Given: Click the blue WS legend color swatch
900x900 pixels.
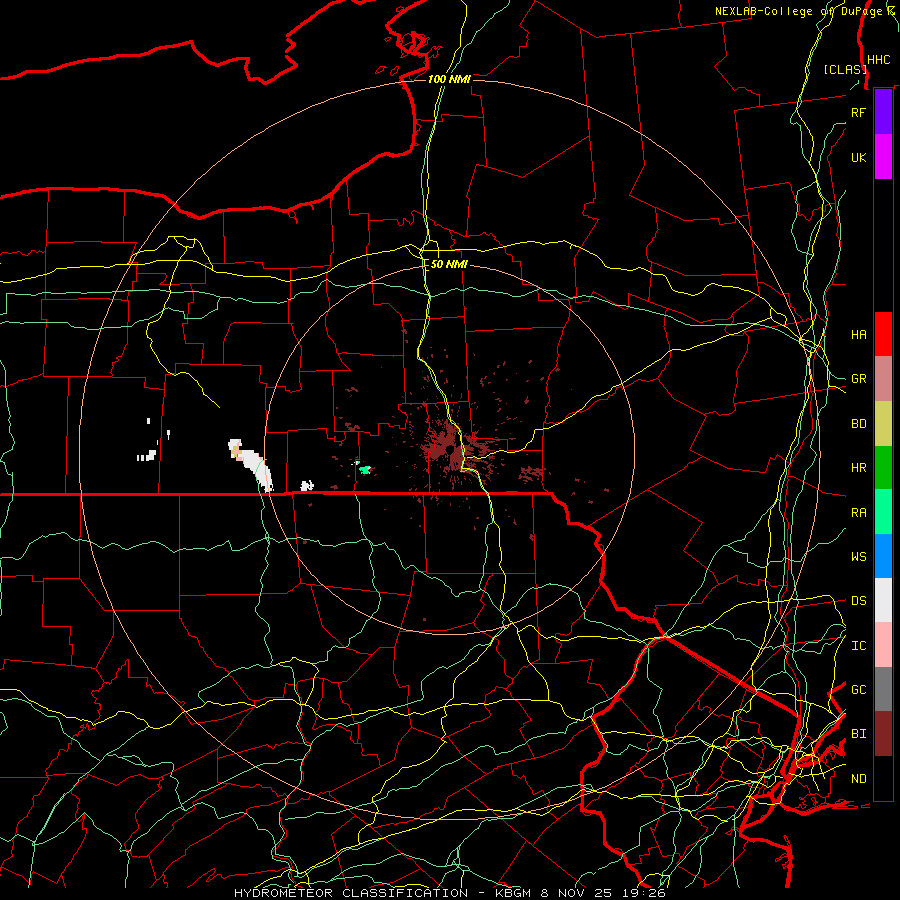Looking at the screenshot, I should point(883,556).
